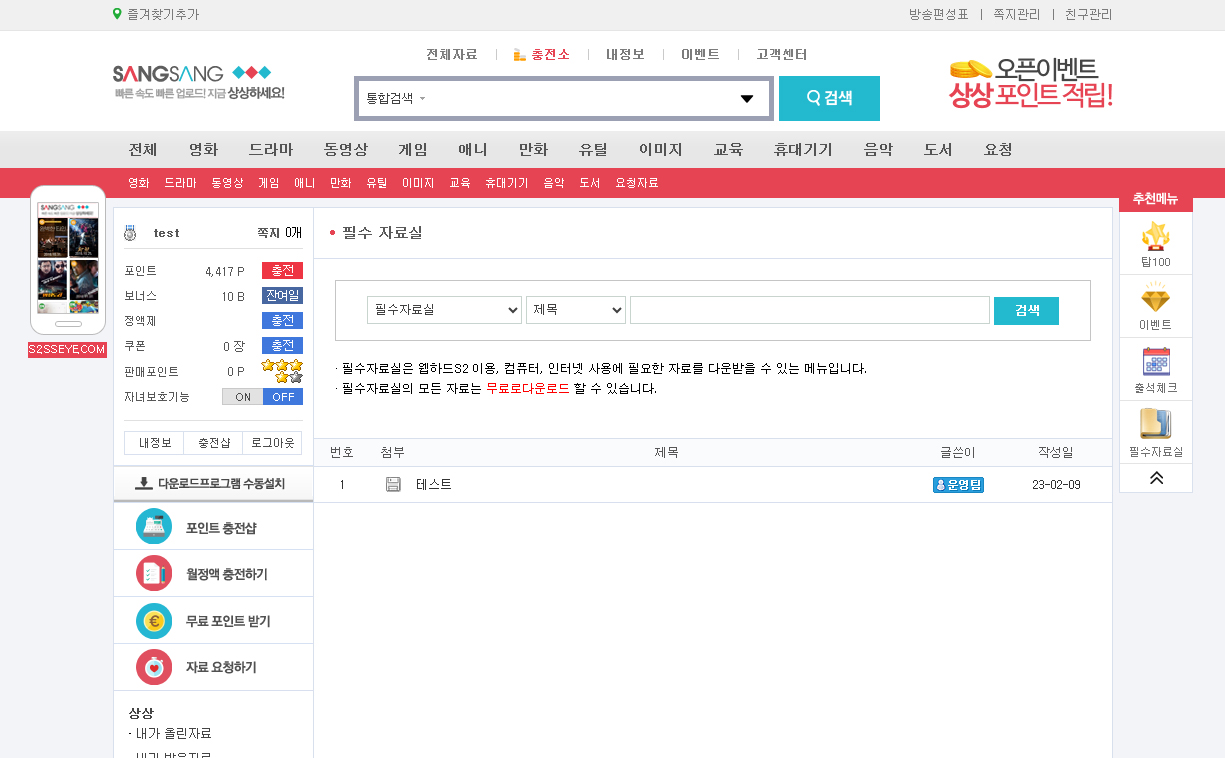Click the red 충전 button next to 포인트

pos(282,271)
